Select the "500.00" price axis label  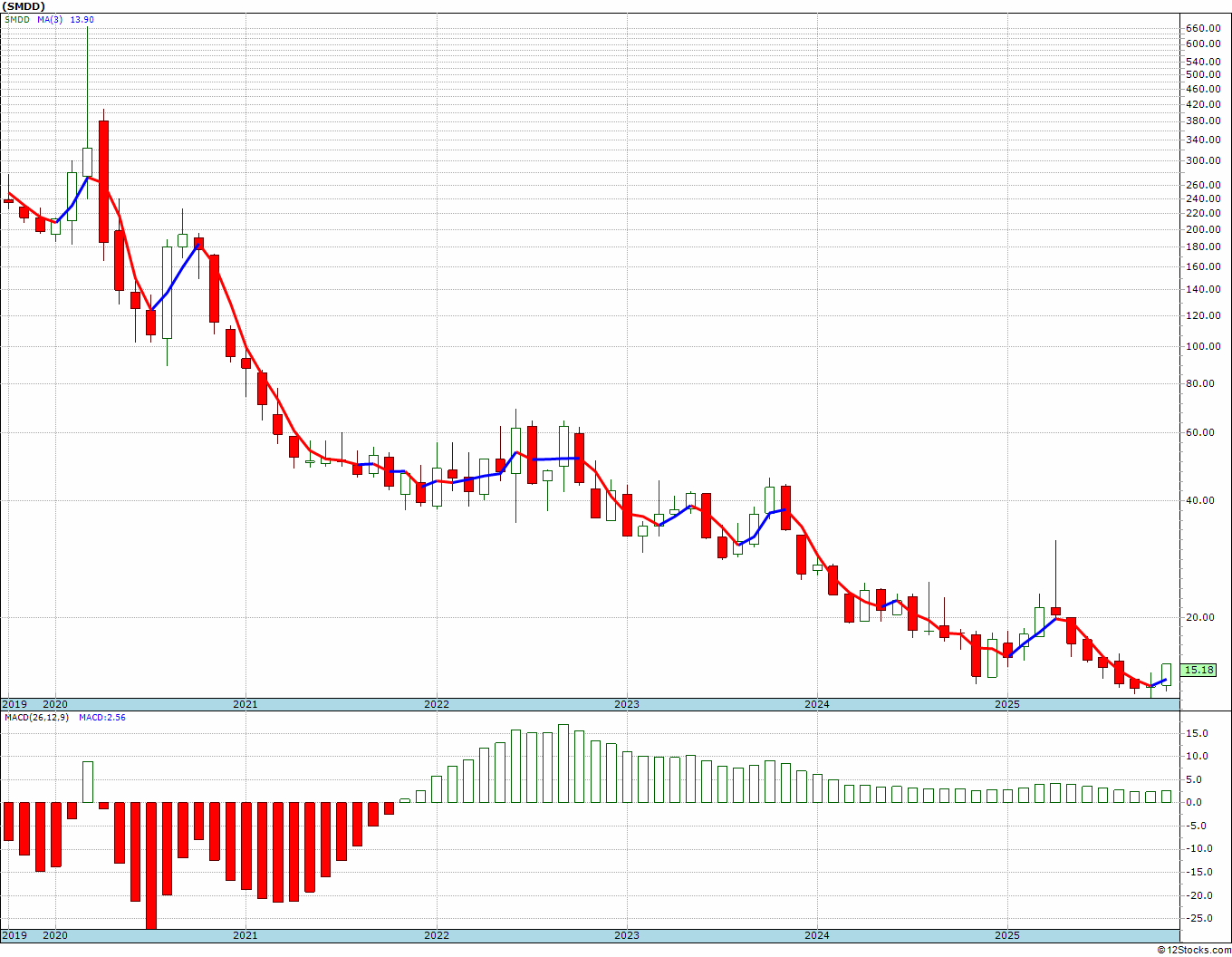pos(1203,74)
